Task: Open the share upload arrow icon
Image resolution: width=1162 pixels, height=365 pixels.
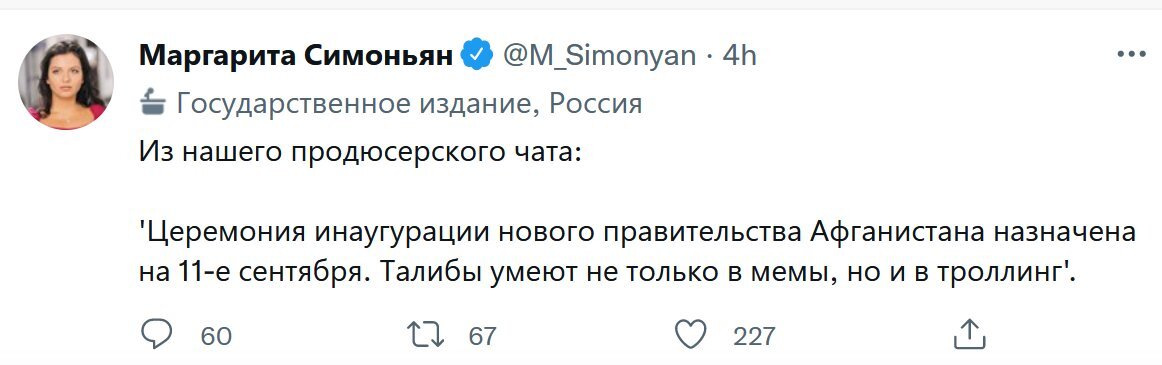Action: coord(969,335)
